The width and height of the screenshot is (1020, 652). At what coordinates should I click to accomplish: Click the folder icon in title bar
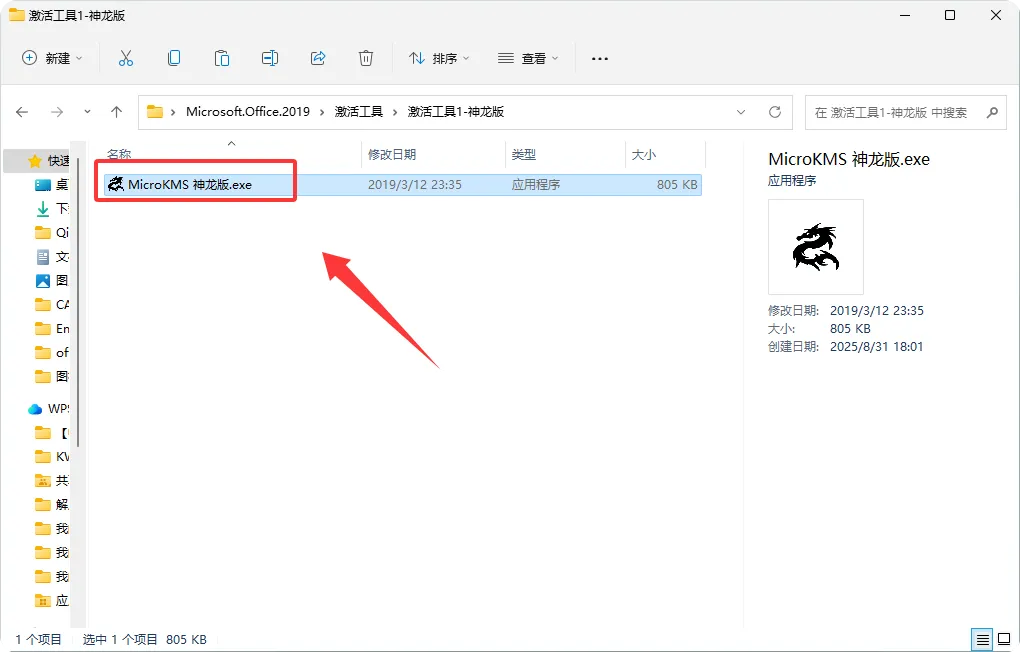16,15
